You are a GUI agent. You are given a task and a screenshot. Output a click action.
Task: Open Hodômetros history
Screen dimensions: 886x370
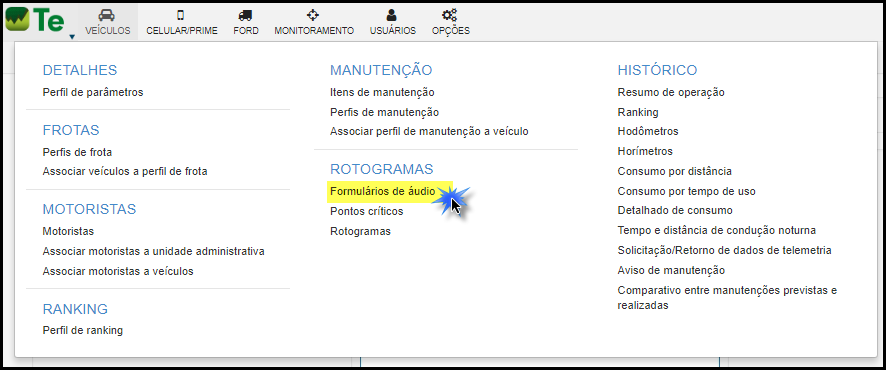[648, 132]
